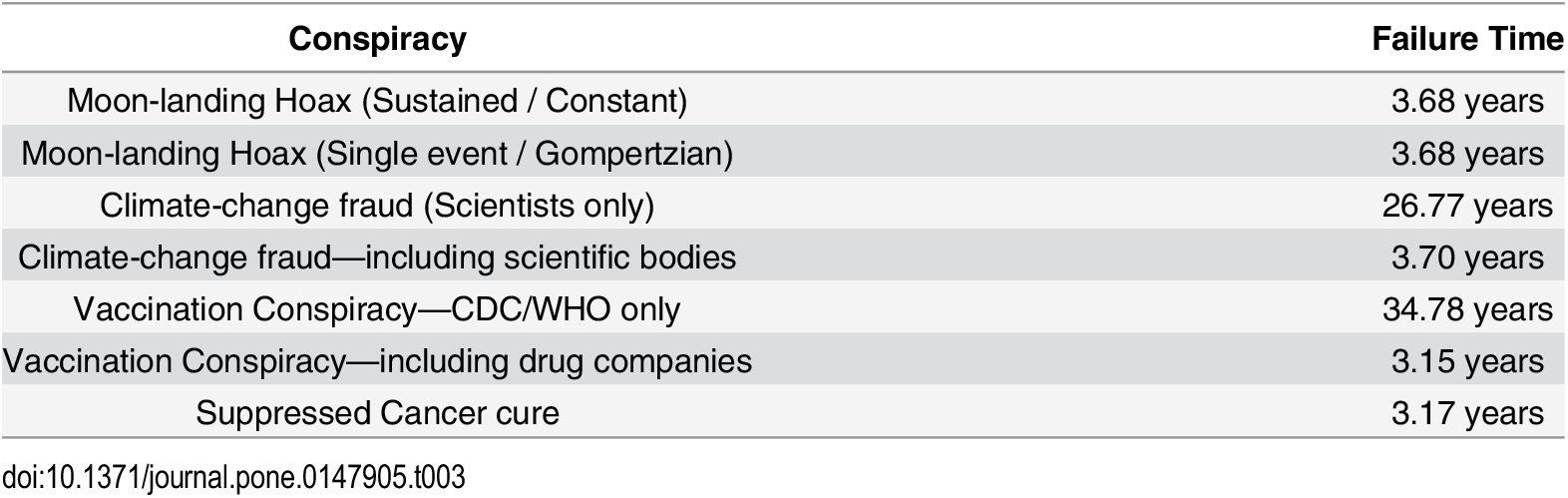Select Vaccination Conspiracy CDC/WHO only cell
The height and width of the screenshot is (498, 1568).
click(377, 309)
